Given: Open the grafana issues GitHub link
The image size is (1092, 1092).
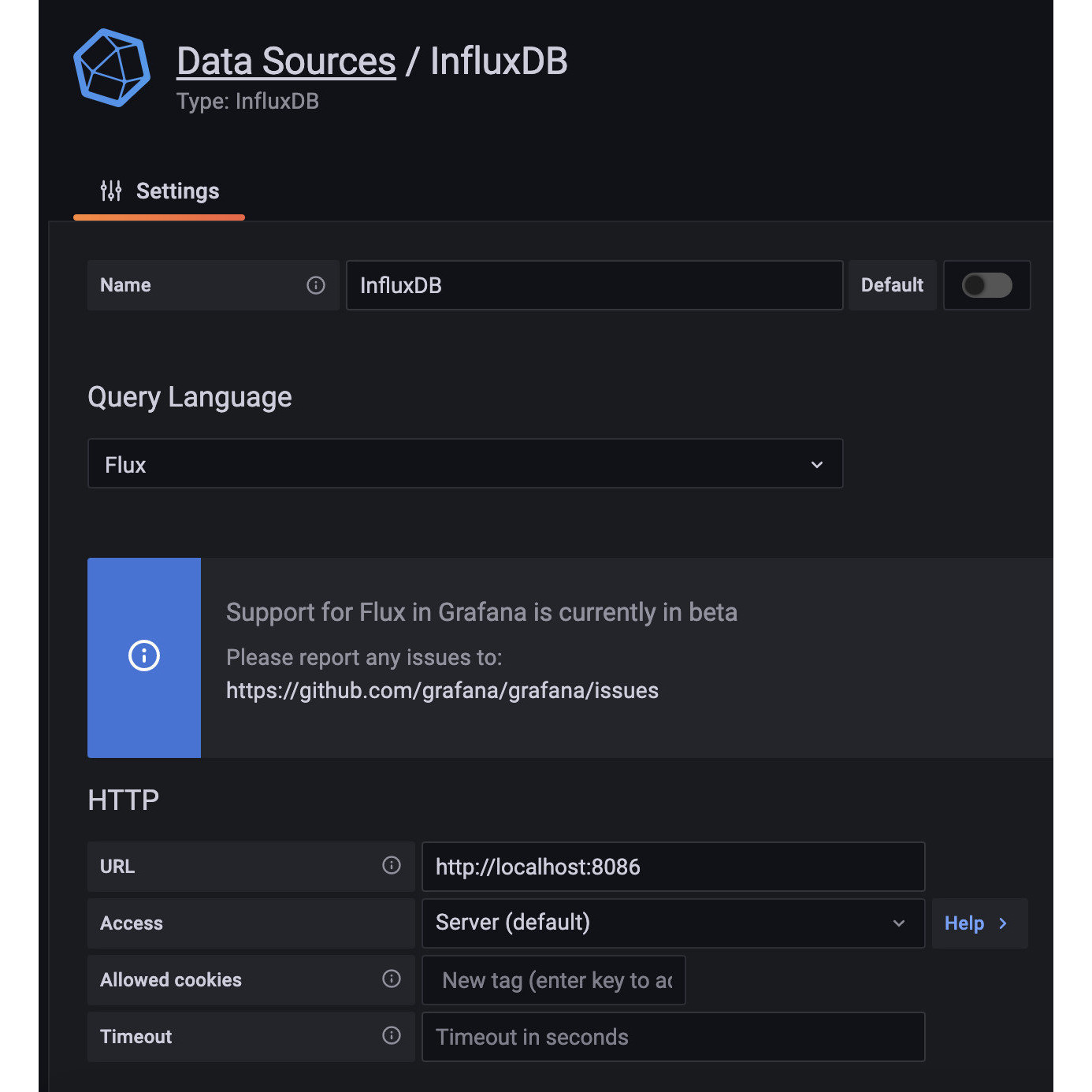Looking at the screenshot, I should 442,690.
